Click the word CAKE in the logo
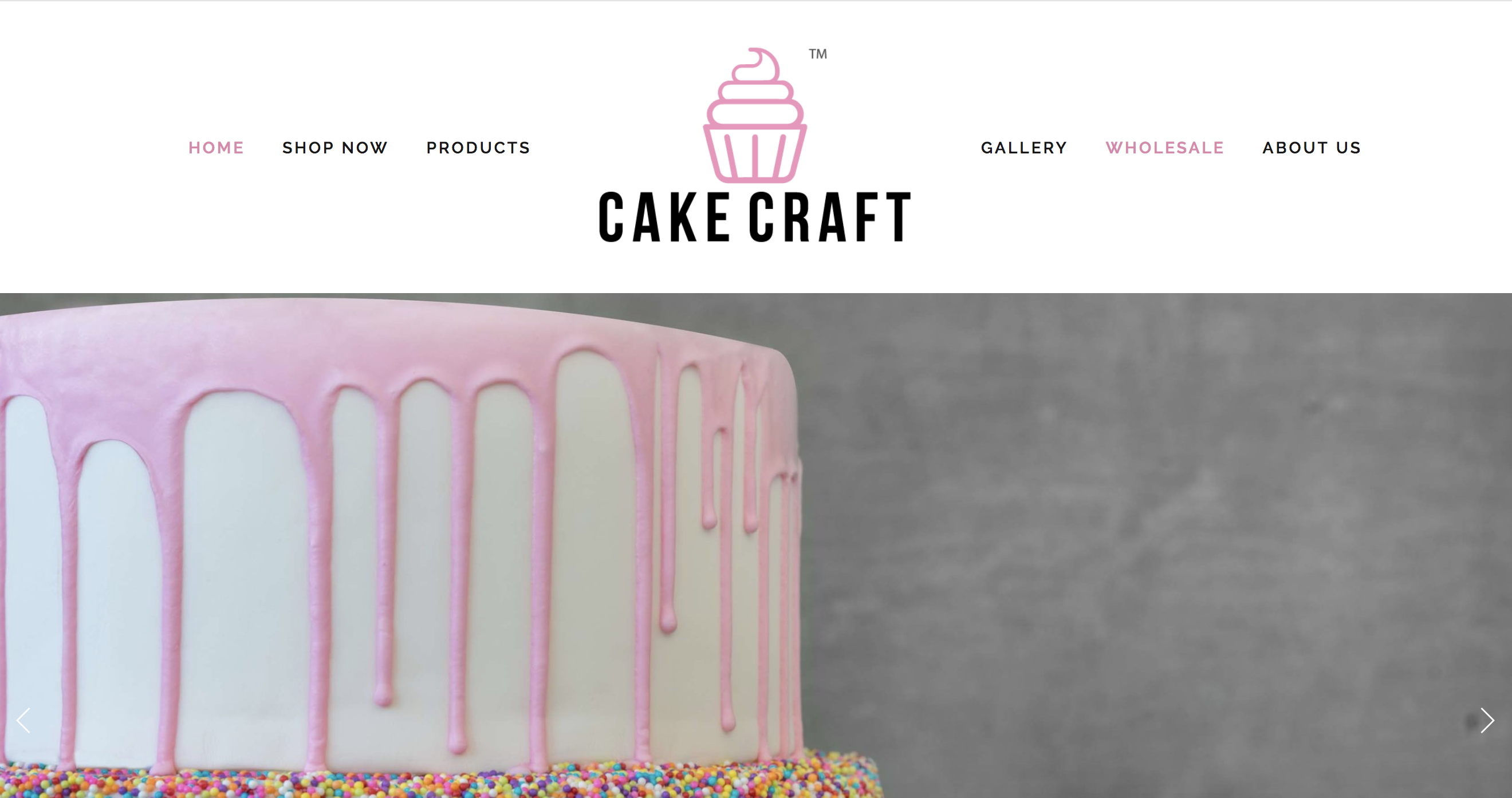The height and width of the screenshot is (798, 1512). click(x=664, y=217)
